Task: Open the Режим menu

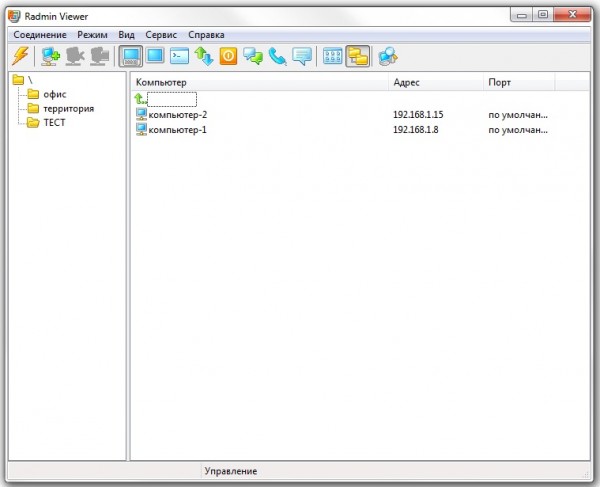Action: point(92,35)
